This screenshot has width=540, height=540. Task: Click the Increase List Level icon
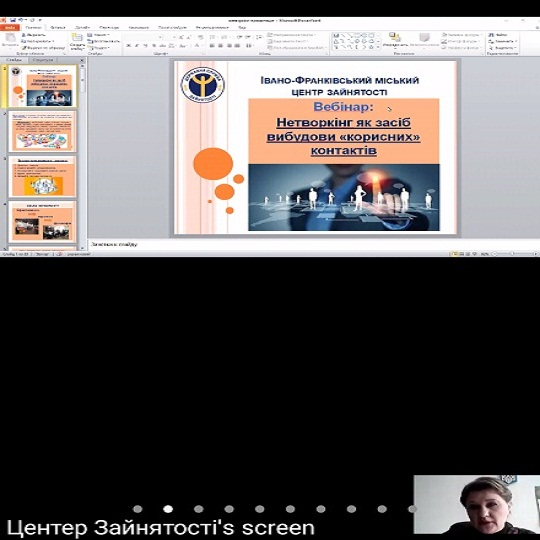point(248,37)
